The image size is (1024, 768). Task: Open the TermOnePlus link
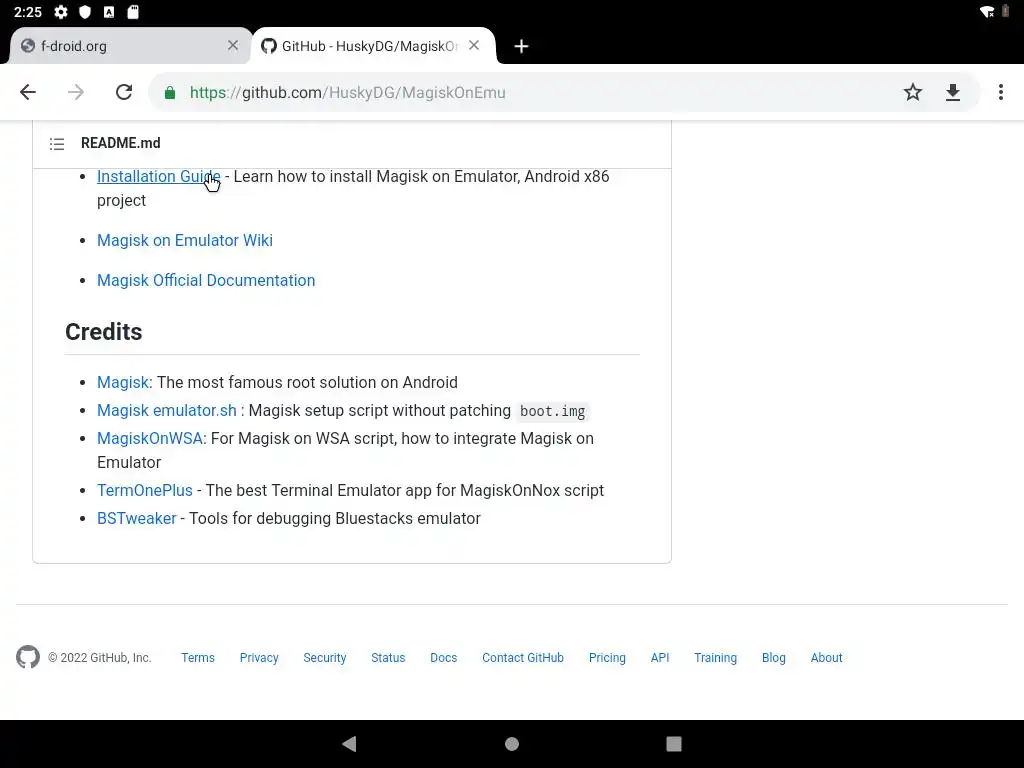[x=145, y=490]
